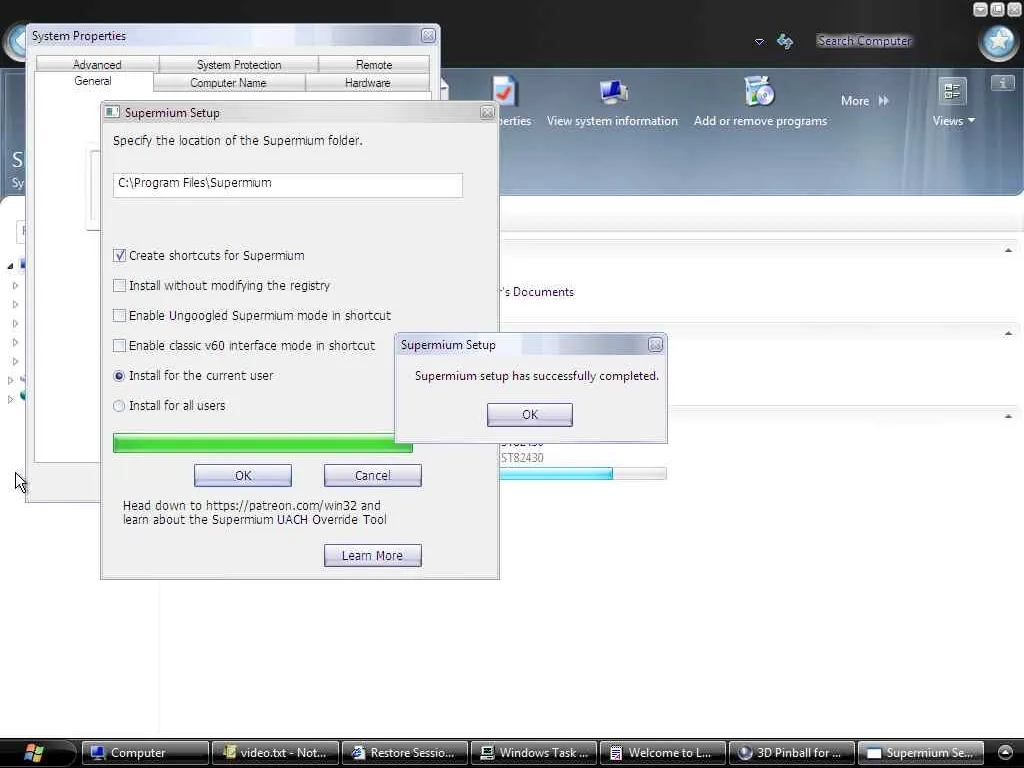The height and width of the screenshot is (768, 1024).
Task: Expand the More toolbar chevron
Action: coord(884,101)
